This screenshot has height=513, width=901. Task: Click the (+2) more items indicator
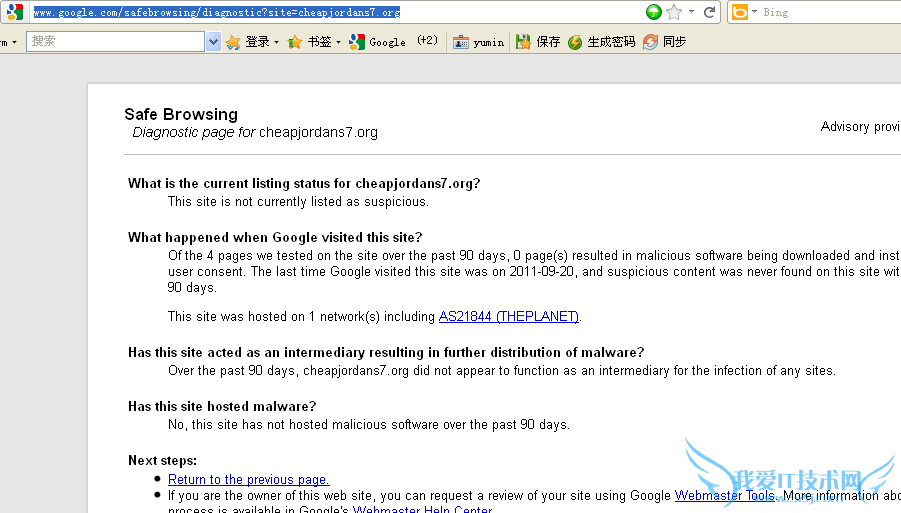tap(427, 40)
